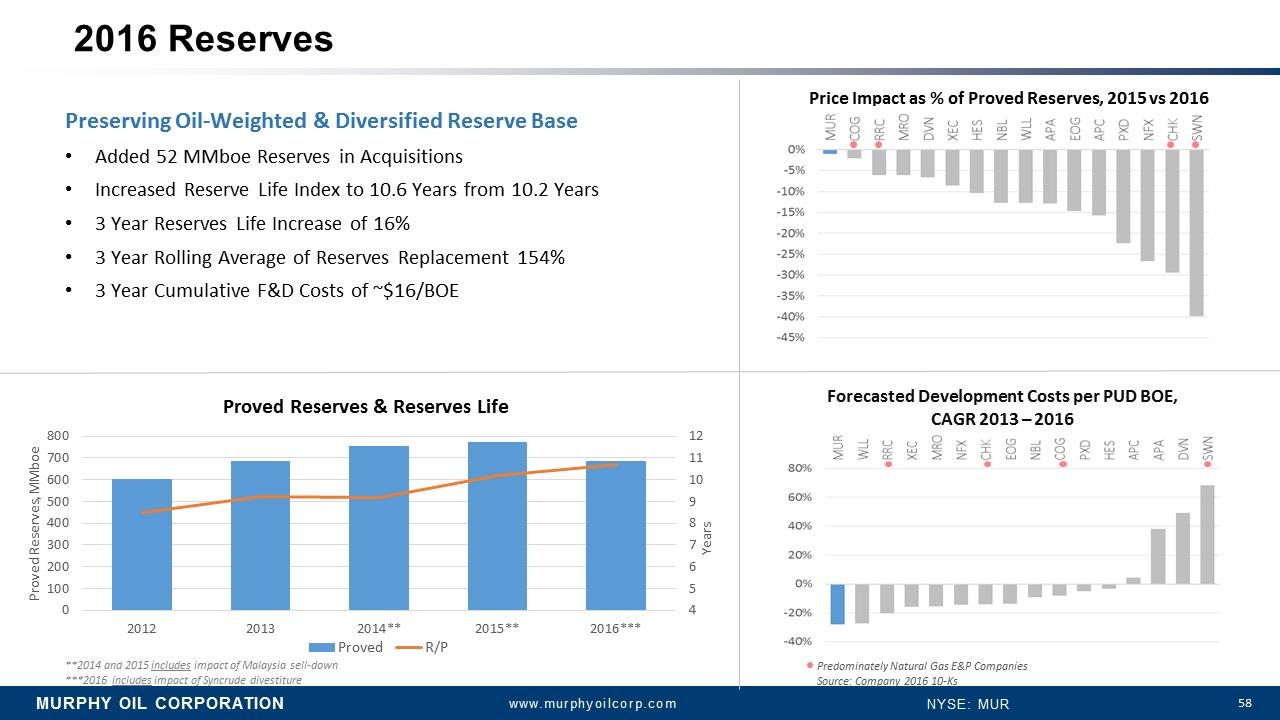Viewport: 1280px width, 720px height.
Task: Click the blue MUR bar in Price Impact chart
Action: point(830,151)
